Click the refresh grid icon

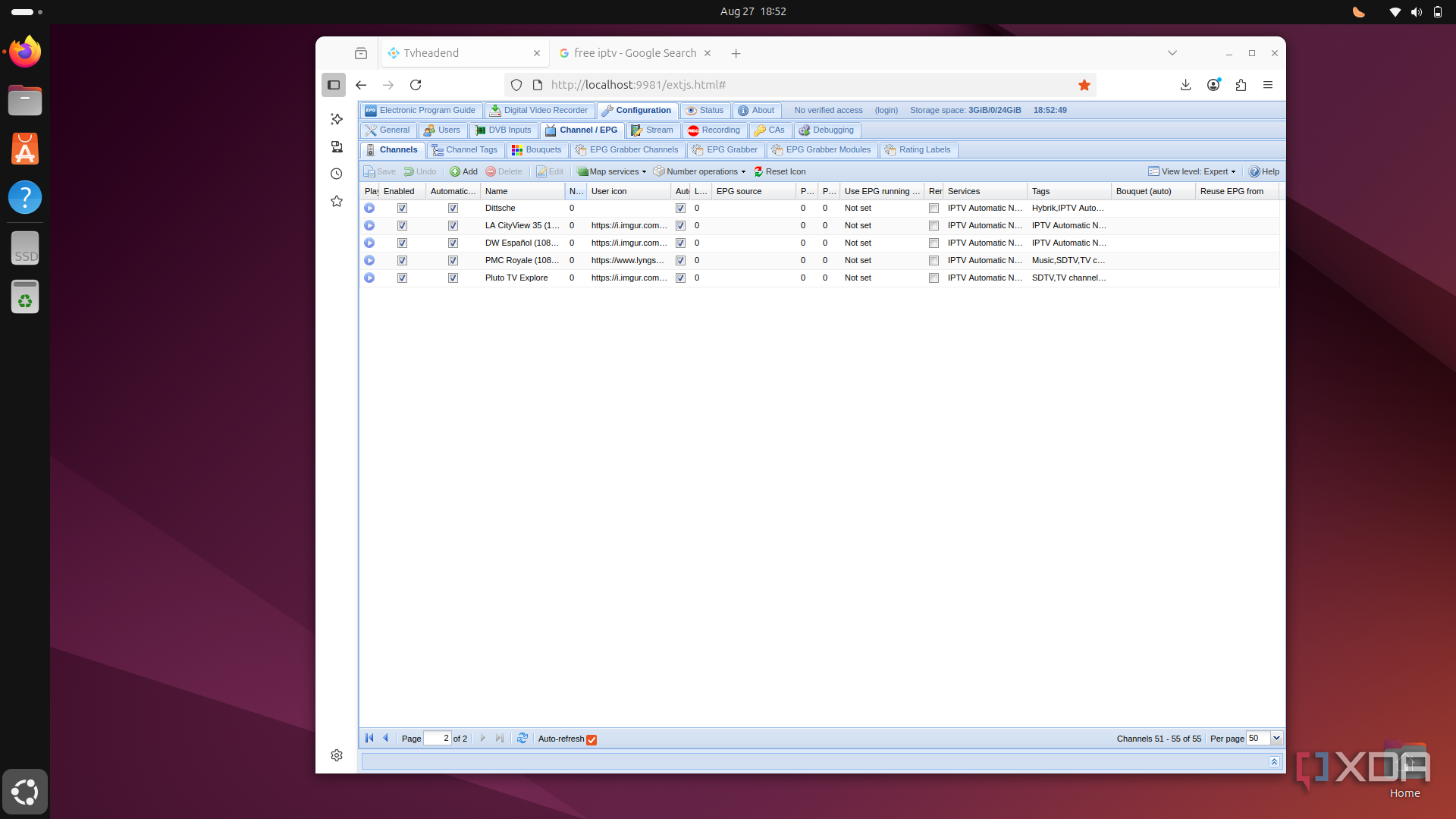pos(522,738)
